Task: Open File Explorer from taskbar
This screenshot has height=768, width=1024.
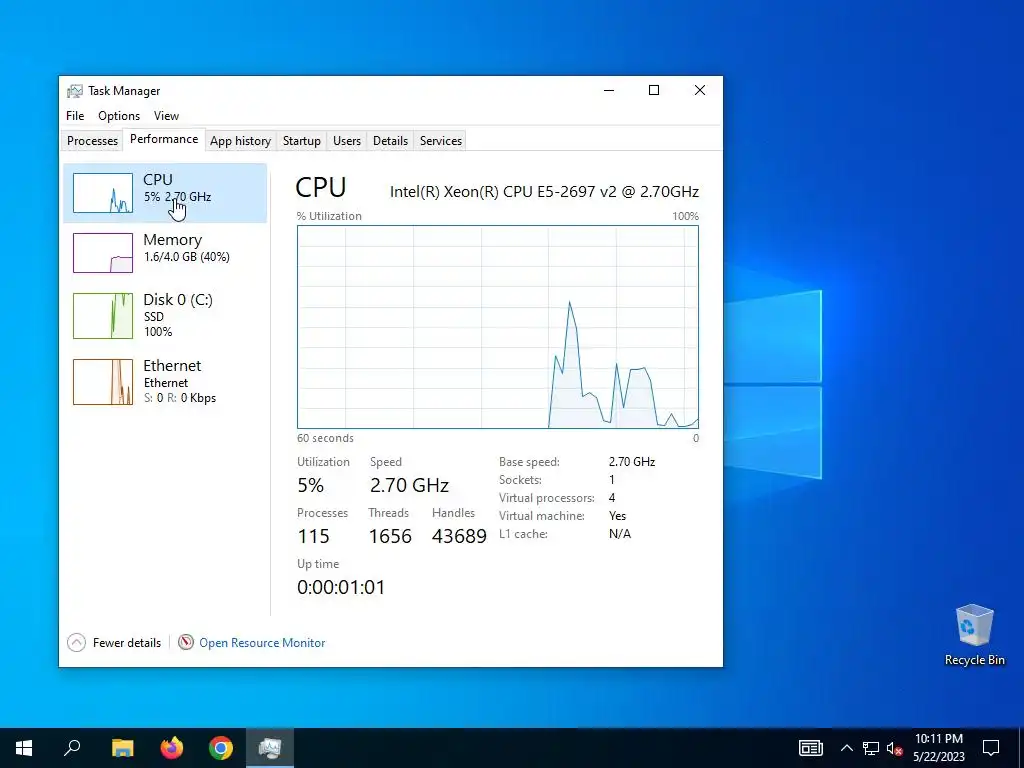Action: coord(122,748)
